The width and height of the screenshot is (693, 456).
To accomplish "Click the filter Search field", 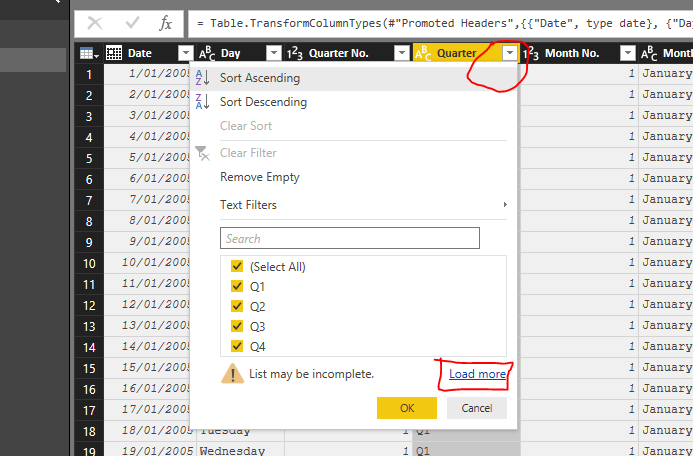I will (x=350, y=238).
